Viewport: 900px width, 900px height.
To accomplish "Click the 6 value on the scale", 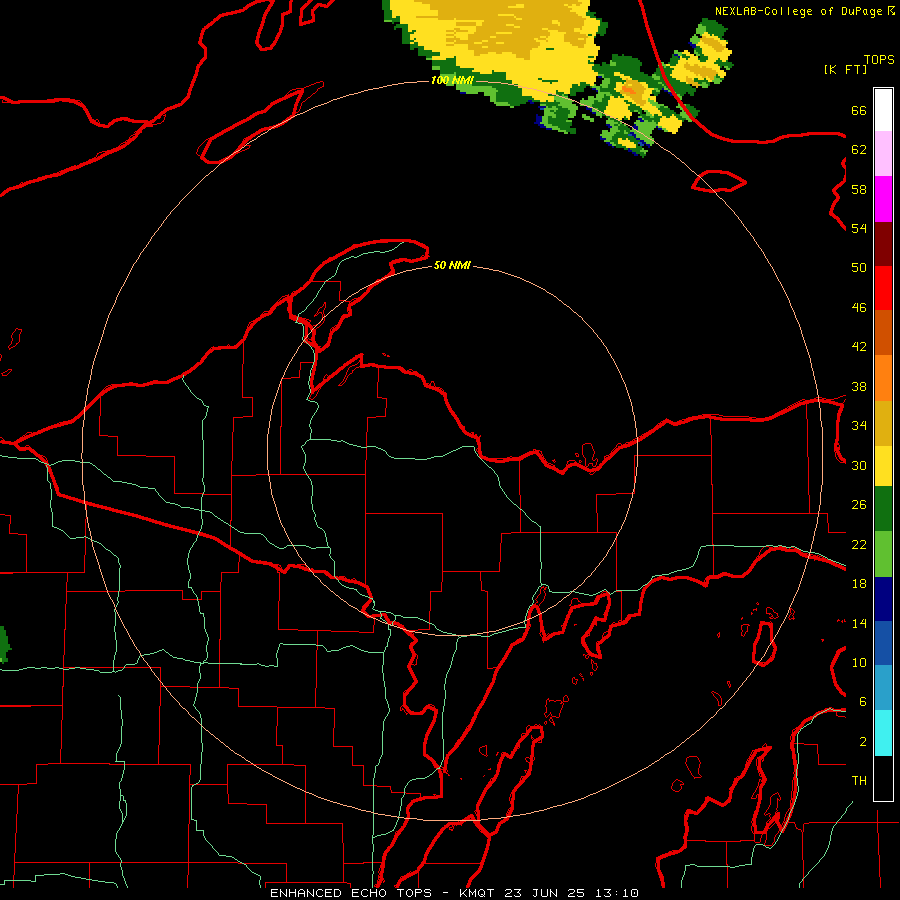I will [x=862, y=701].
